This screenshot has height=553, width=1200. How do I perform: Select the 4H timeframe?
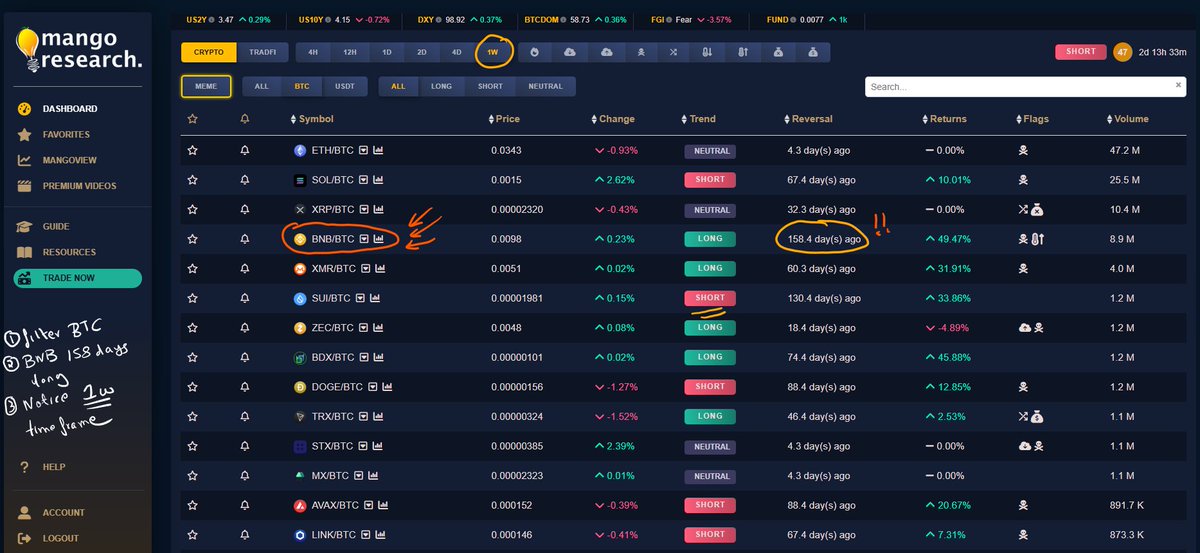coord(313,52)
